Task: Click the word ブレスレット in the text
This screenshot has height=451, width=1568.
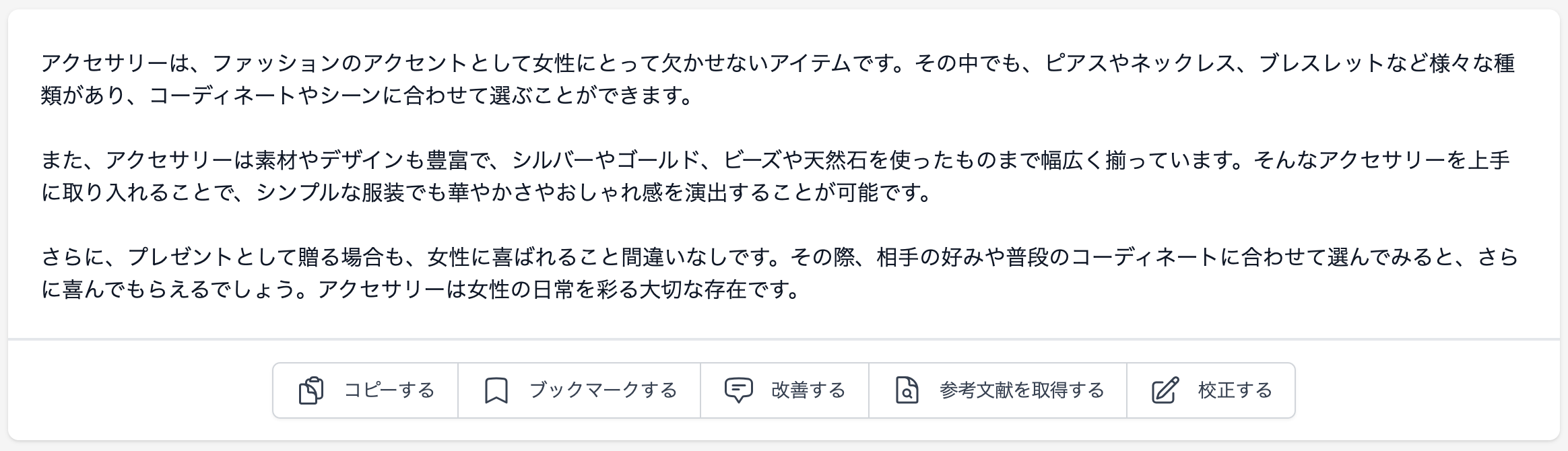Action: coord(1323,63)
